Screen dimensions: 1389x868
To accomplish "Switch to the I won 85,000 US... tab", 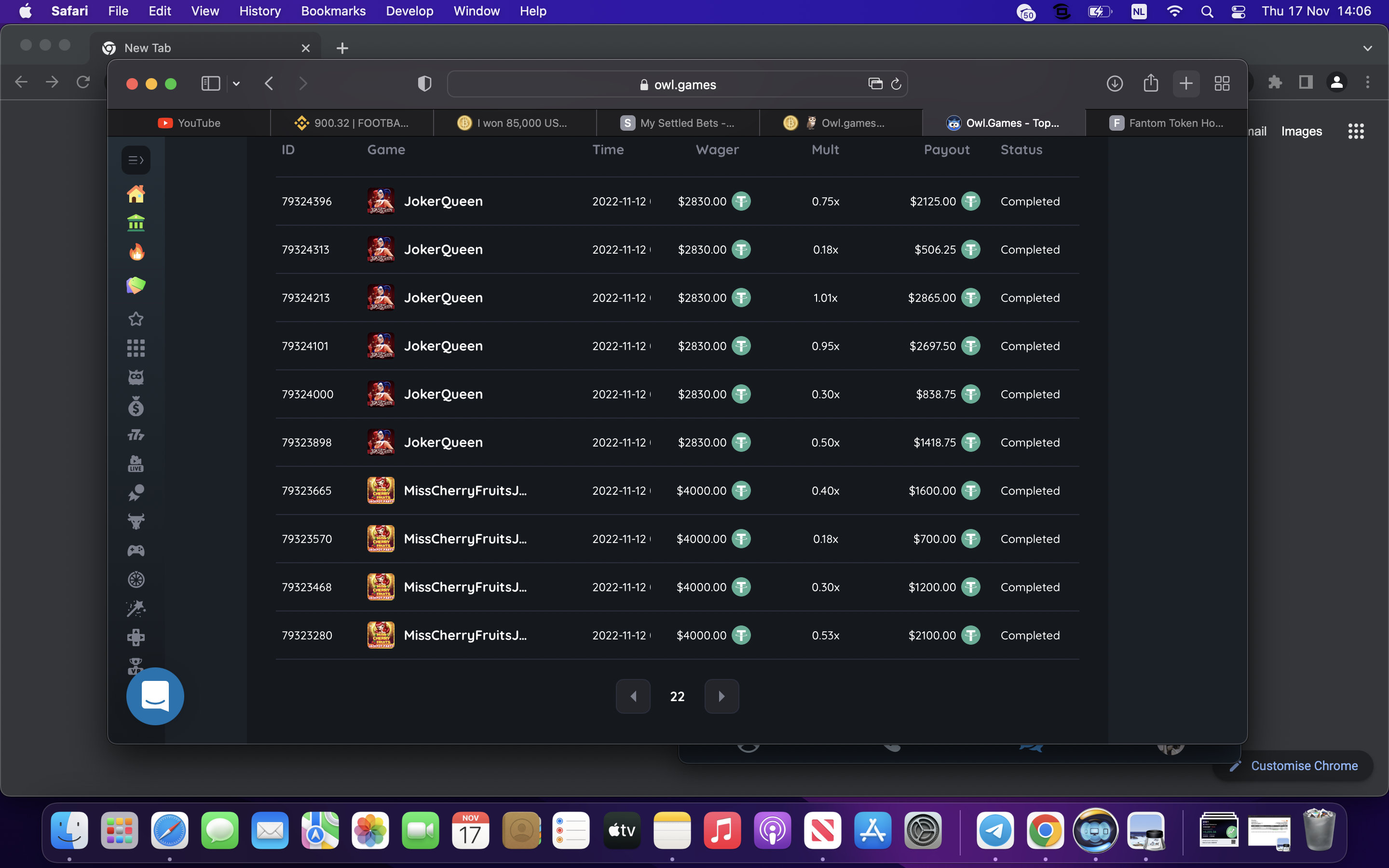I will click(515, 123).
